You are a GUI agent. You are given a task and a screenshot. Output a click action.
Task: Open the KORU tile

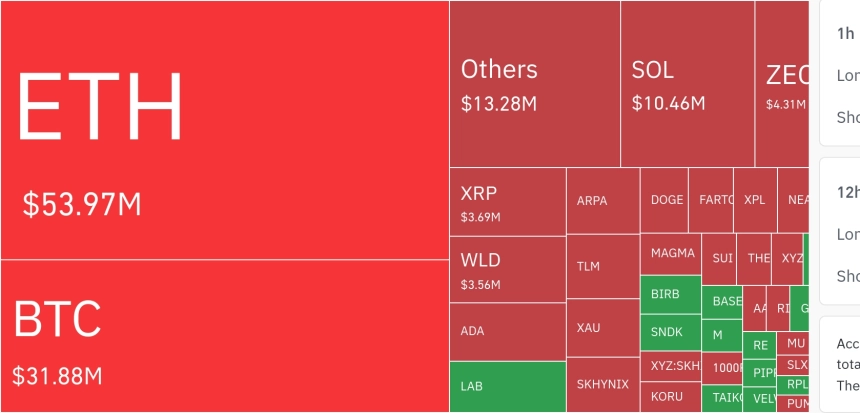coord(671,397)
